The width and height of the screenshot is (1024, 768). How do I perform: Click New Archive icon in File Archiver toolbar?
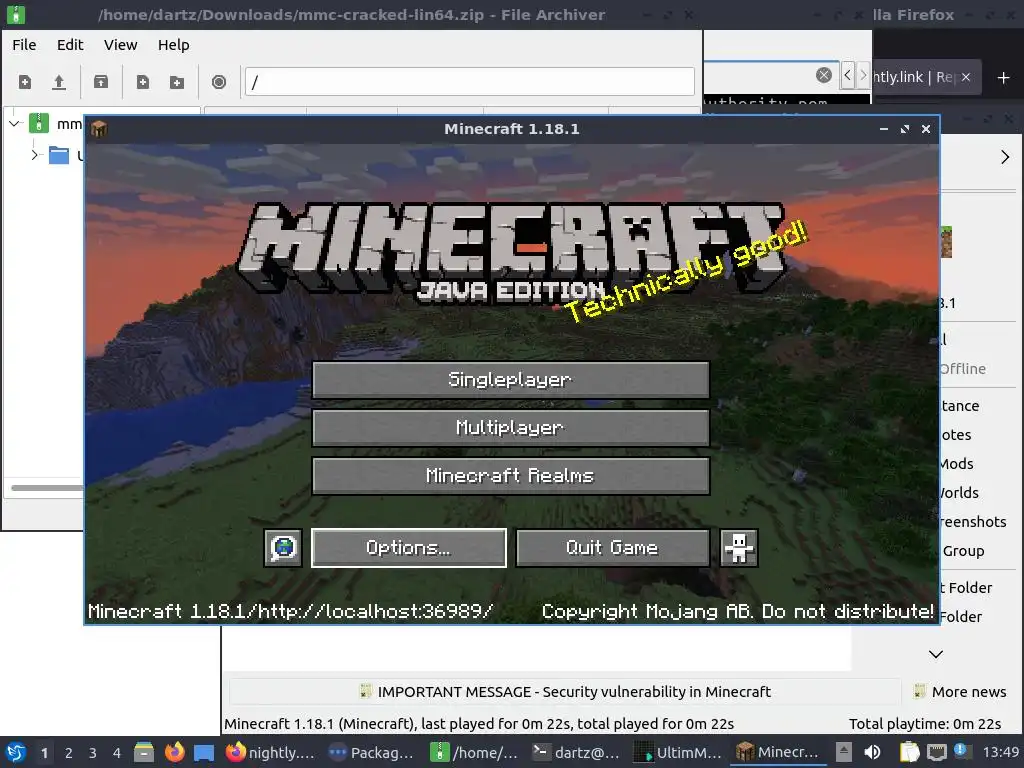point(25,82)
